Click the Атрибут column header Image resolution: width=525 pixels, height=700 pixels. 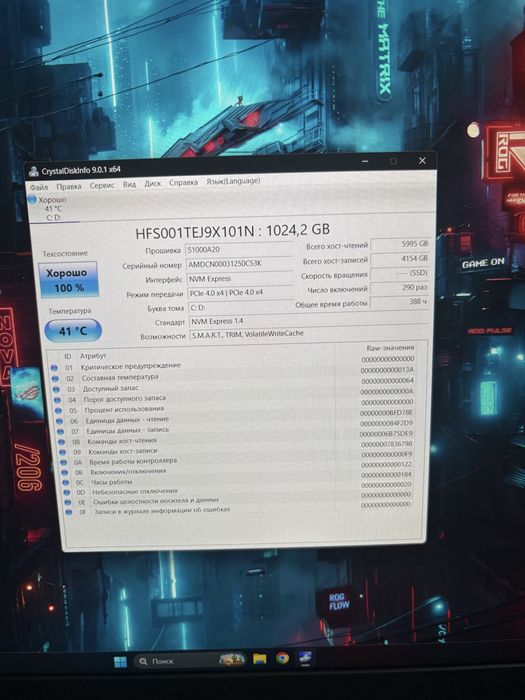[93, 356]
